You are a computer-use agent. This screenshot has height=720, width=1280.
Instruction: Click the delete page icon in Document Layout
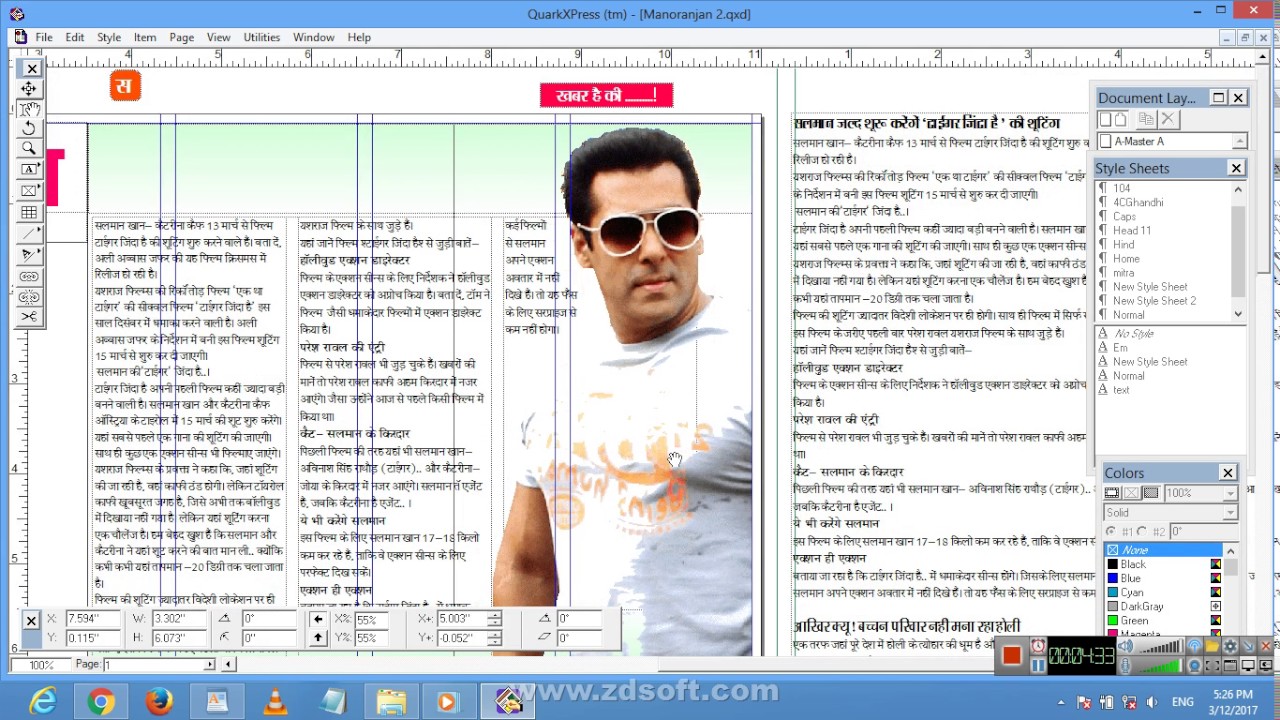coord(1167,120)
